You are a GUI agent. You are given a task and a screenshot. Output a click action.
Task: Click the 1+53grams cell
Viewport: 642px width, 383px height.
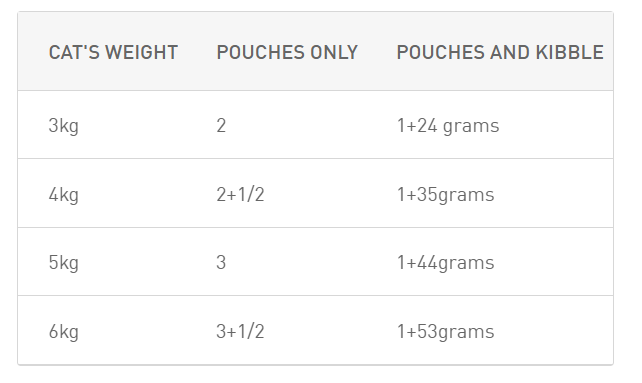[x=445, y=331]
